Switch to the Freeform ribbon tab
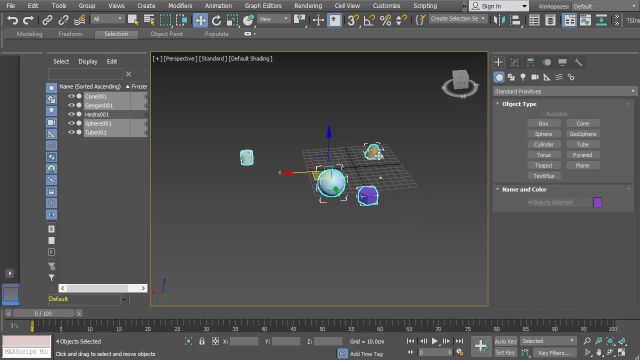 [x=70, y=34]
